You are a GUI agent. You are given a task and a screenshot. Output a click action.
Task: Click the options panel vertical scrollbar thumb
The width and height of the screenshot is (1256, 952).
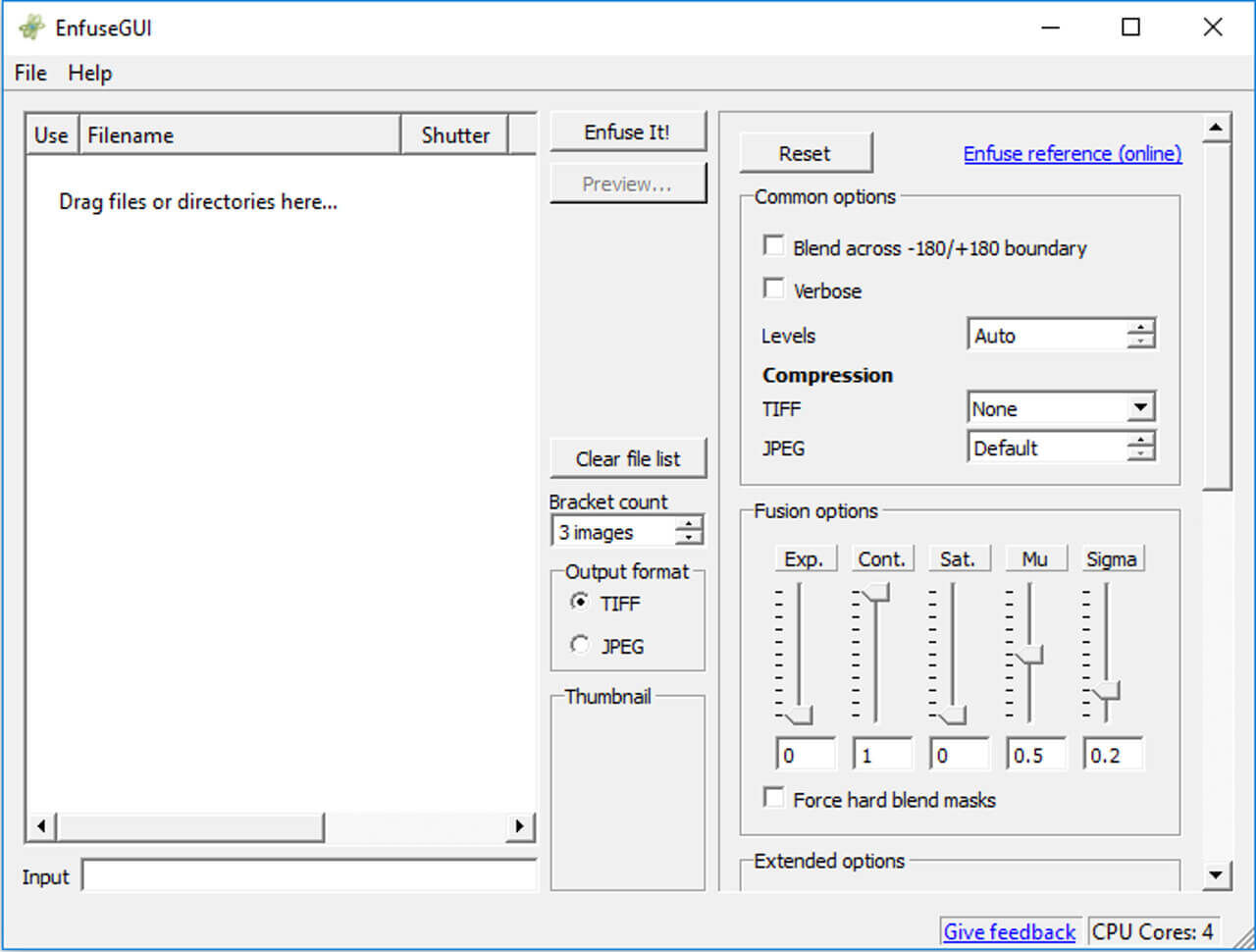[x=1216, y=315]
